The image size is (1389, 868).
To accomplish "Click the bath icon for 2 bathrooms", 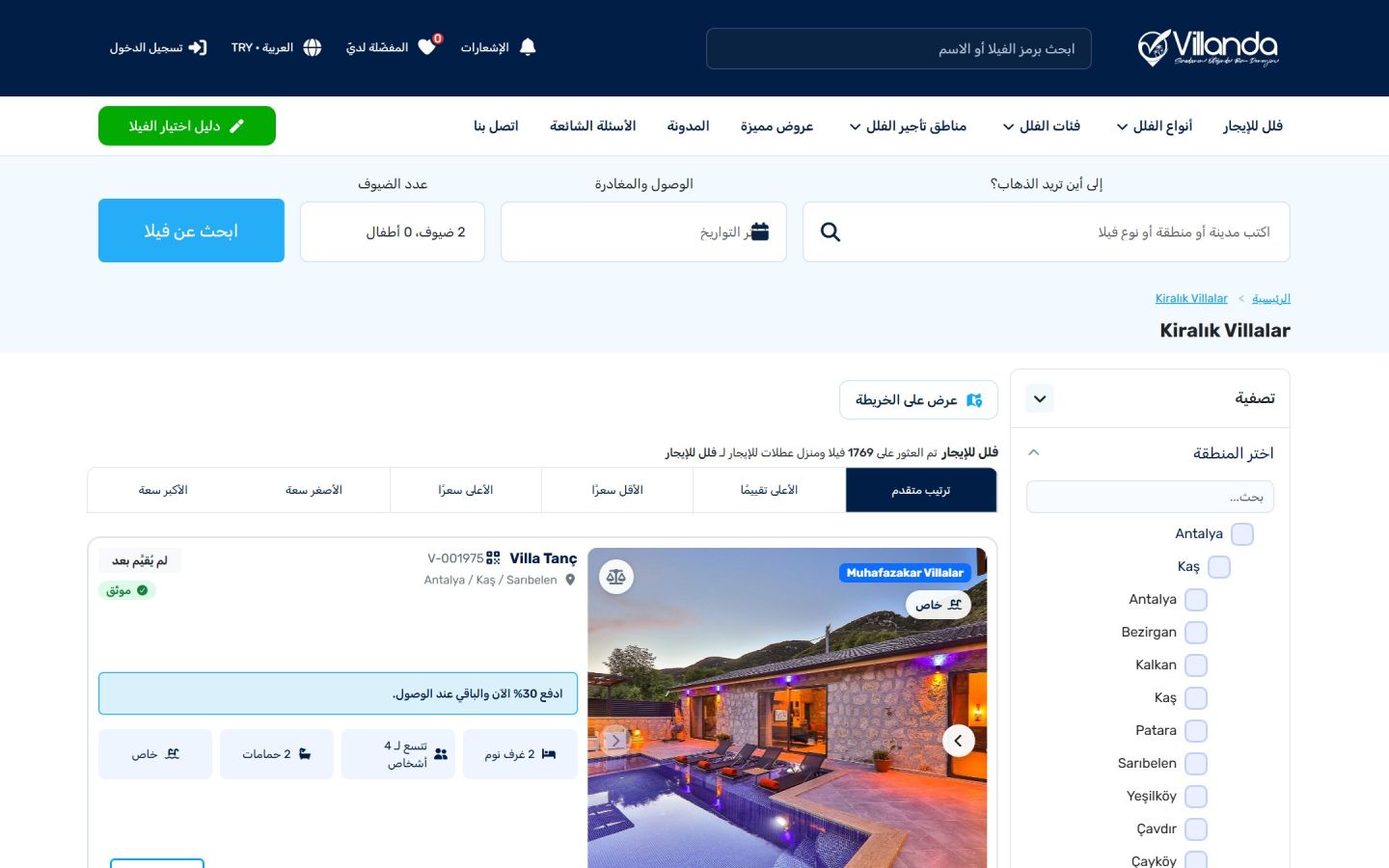I will coord(305,754).
